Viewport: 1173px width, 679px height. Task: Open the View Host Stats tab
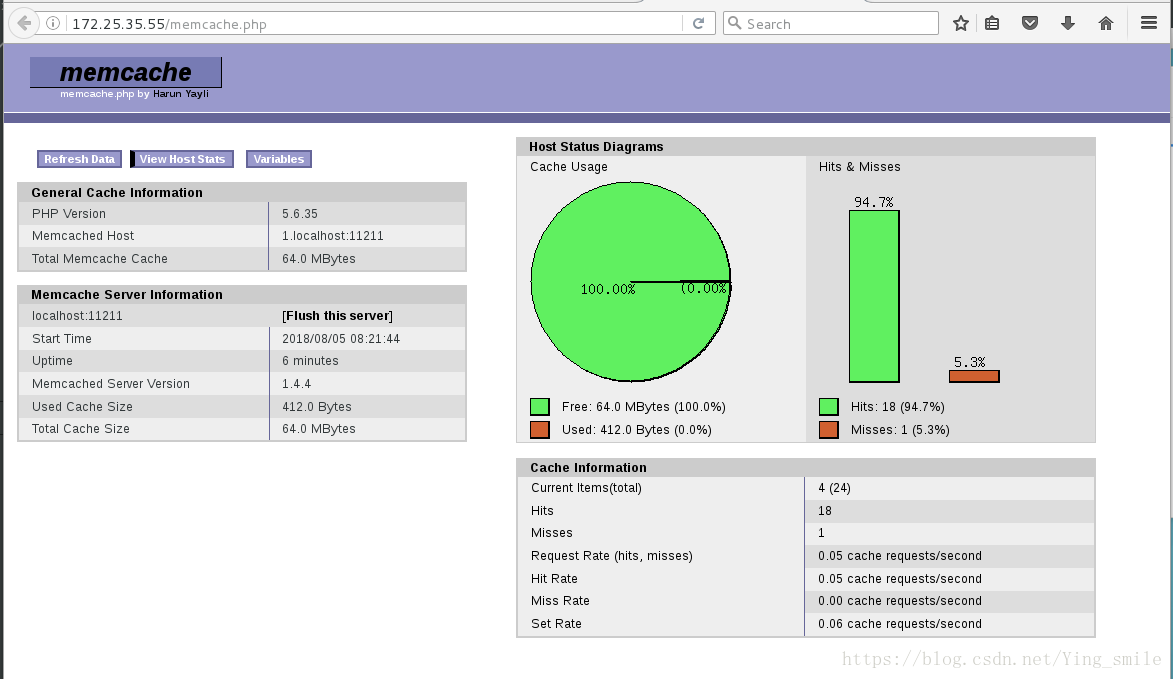(x=182, y=159)
